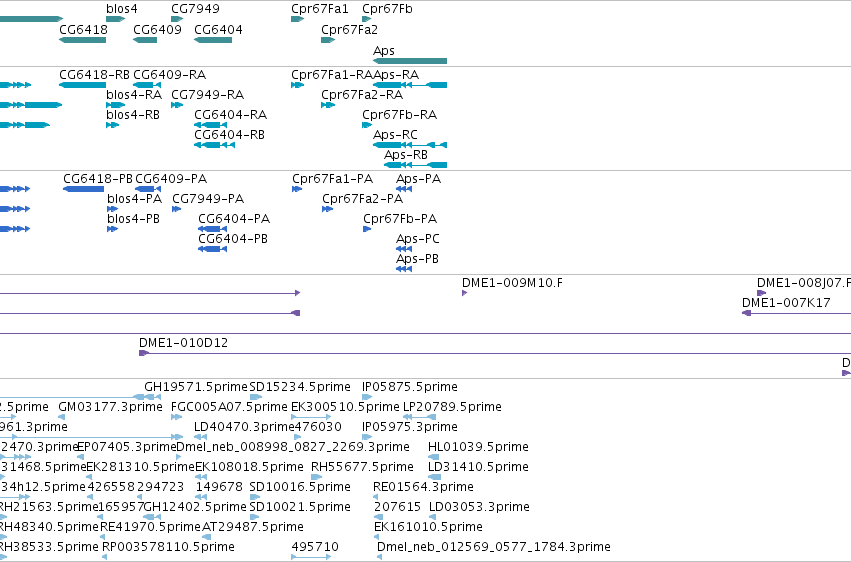Click the long Aps gene arrow bar
851x562 pixels.
[410, 61]
